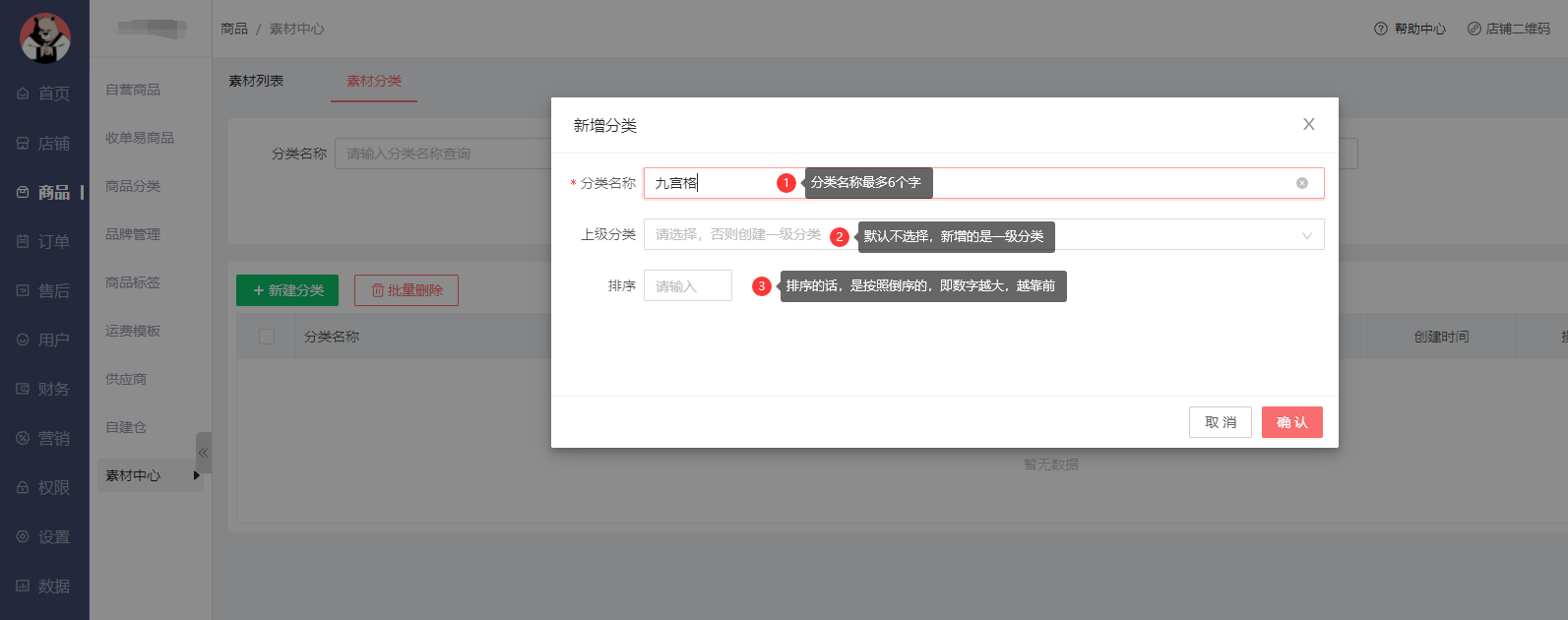Open the 品牌管理 menu item
The width and height of the screenshot is (1568, 620).
click(133, 234)
